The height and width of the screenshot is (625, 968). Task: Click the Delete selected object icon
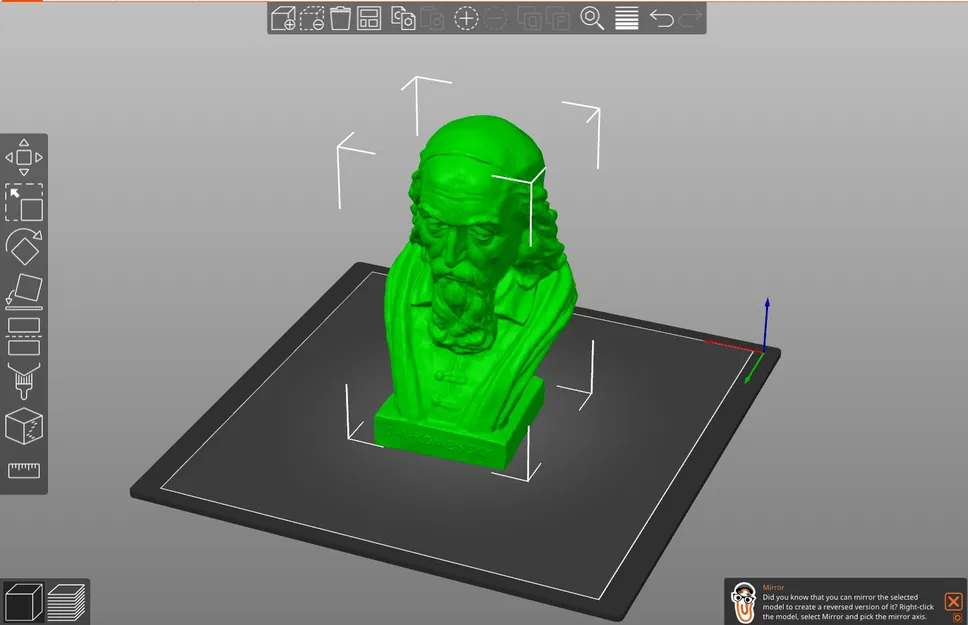pyautogui.click(x=312, y=19)
